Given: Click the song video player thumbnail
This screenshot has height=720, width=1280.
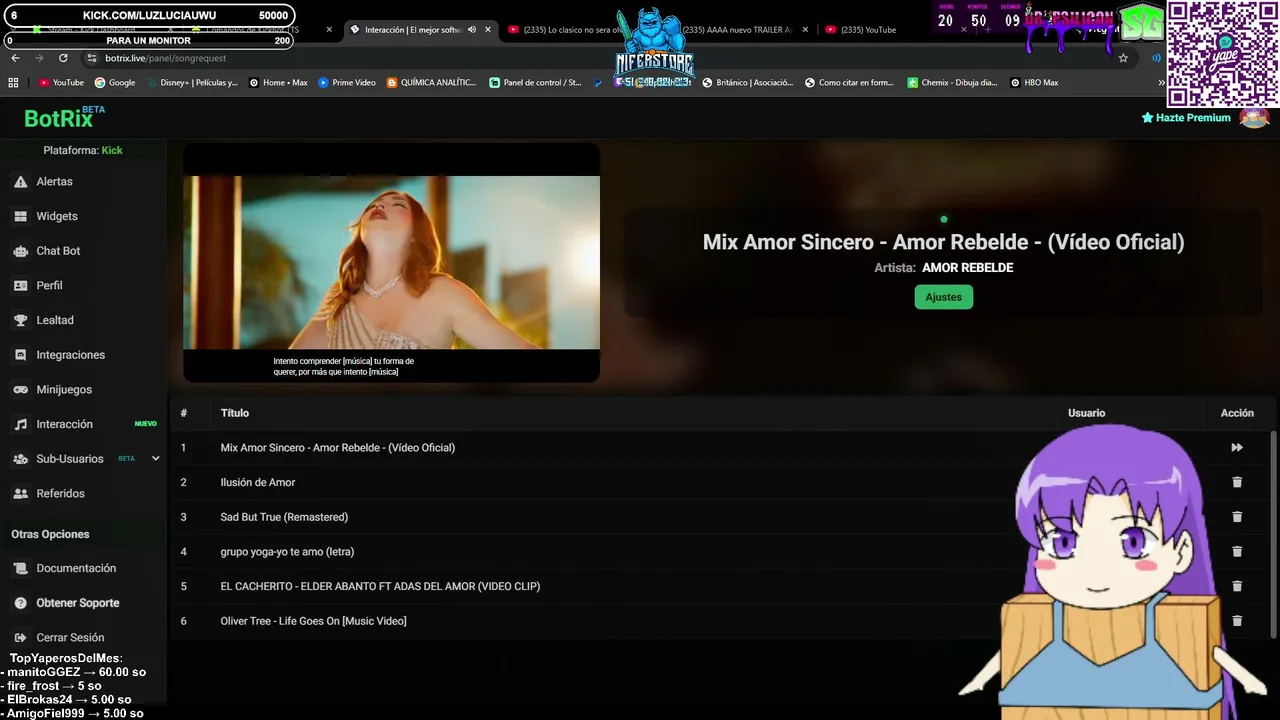Looking at the screenshot, I should tap(391, 262).
